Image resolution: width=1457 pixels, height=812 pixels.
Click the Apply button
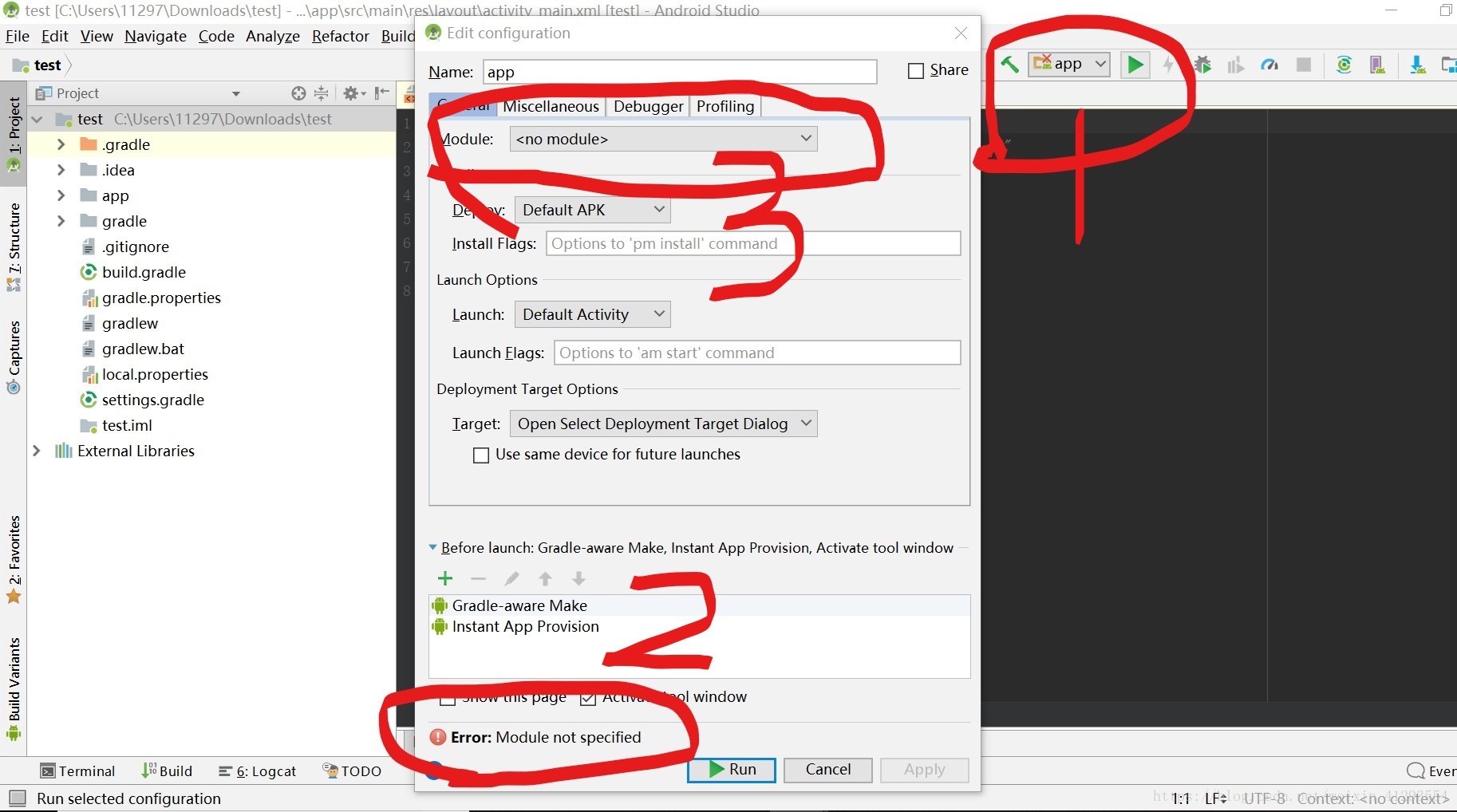[x=925, y=770]
